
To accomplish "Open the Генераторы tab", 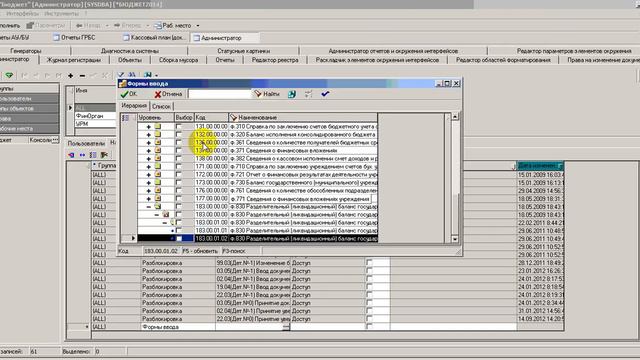I will (26, 51).
